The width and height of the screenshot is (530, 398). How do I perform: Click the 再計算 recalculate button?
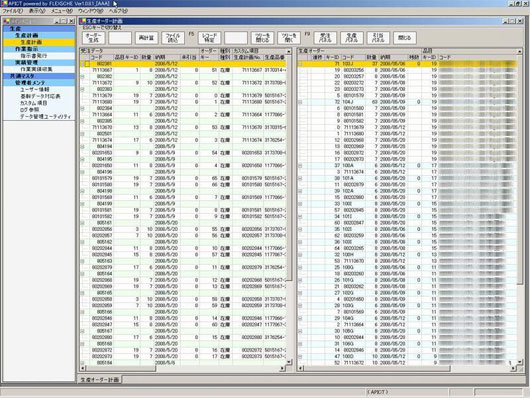click(x=146, y=38)
